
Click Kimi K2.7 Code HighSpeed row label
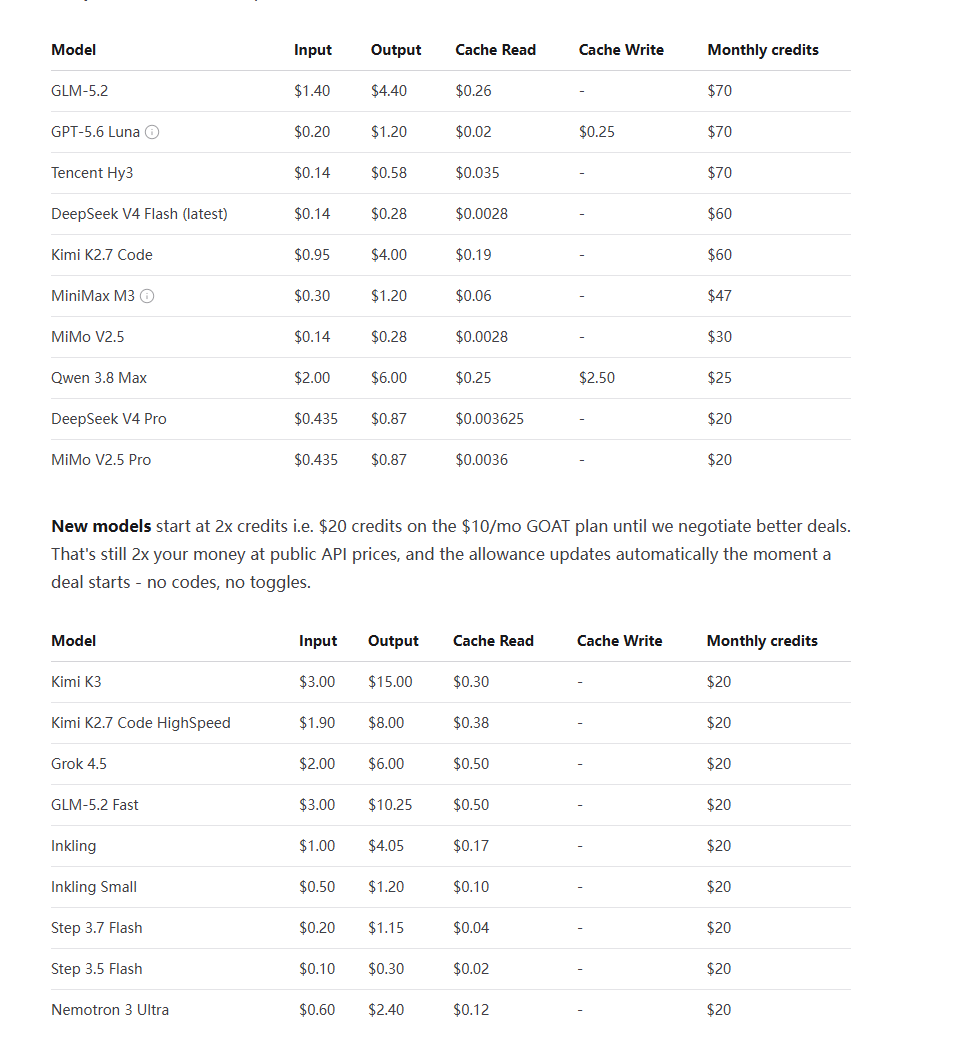pyautogui.click(x=140, y=723)
